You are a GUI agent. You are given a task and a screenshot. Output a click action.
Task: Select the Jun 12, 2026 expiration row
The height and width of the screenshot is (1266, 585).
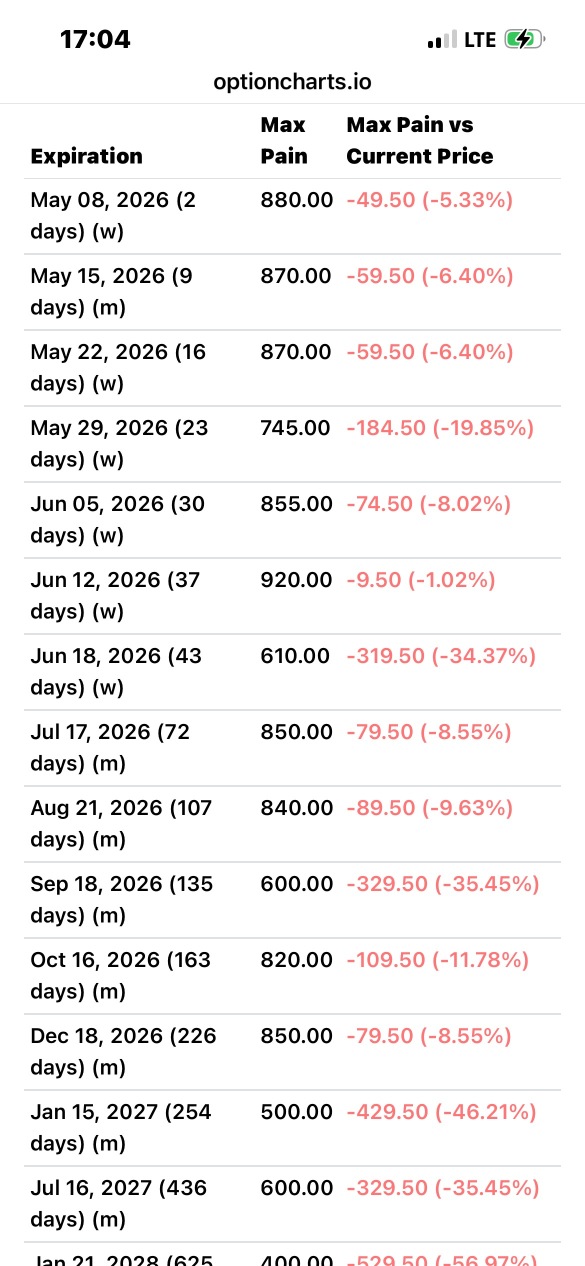292,596
